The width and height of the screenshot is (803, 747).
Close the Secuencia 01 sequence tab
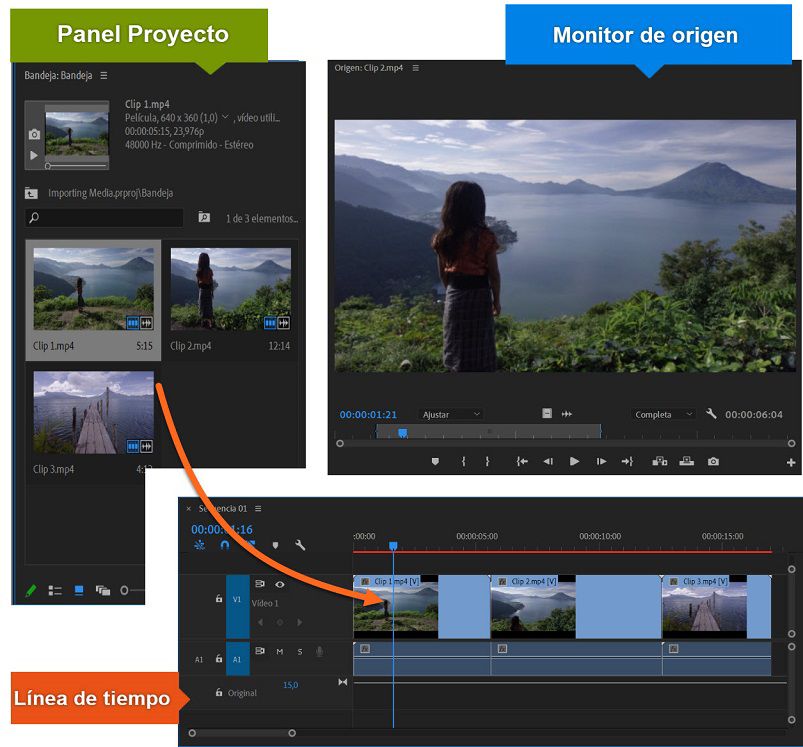188,508
